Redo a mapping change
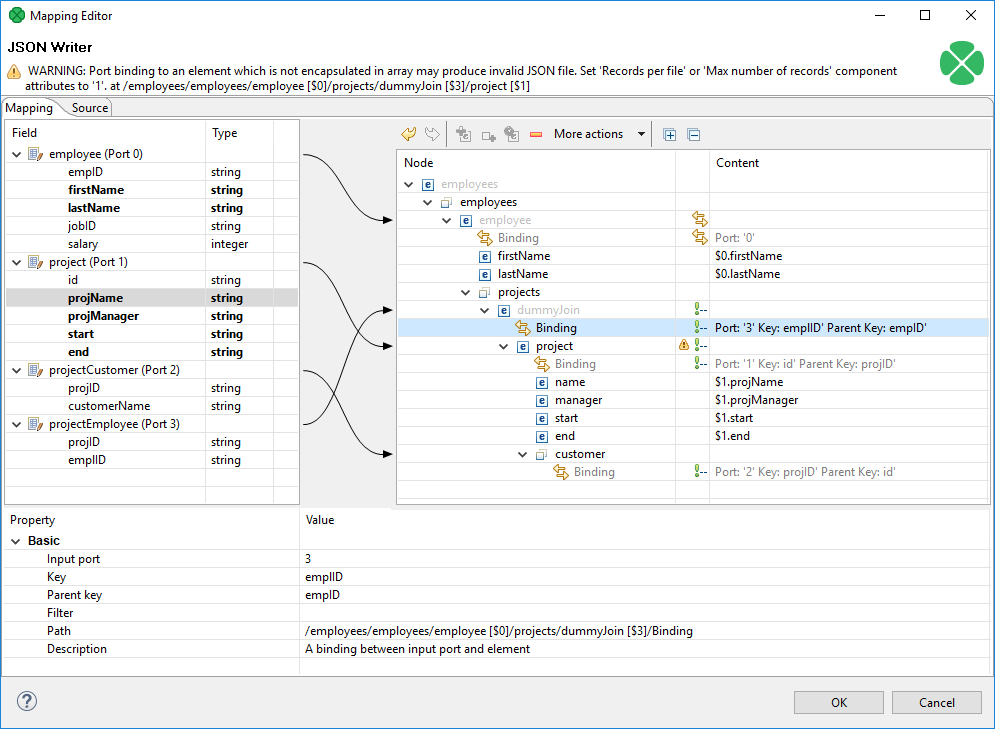 [x=432, y=133]
